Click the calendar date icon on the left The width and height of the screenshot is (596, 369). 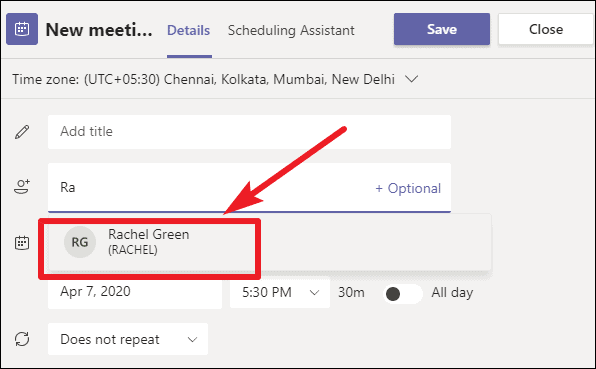tap(22, 242)
